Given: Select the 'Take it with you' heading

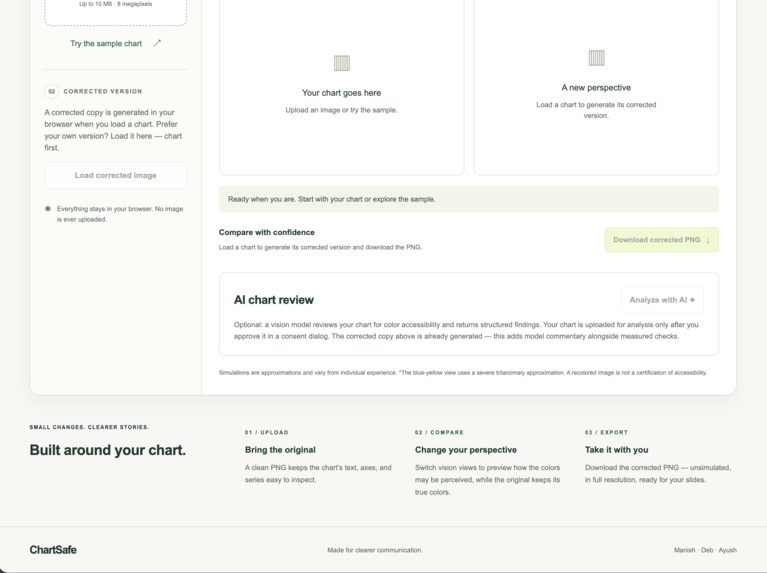Looking at the screenshot, I should [617, 450].
